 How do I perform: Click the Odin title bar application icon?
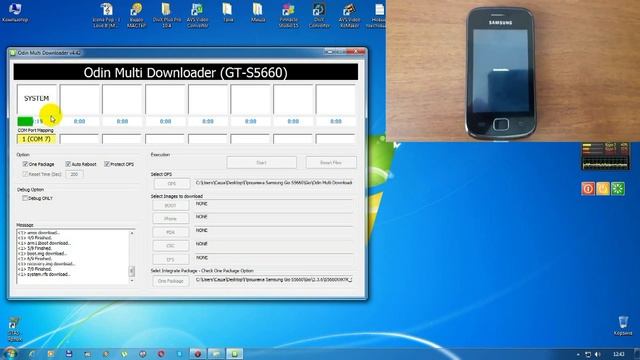pos(13,53)
